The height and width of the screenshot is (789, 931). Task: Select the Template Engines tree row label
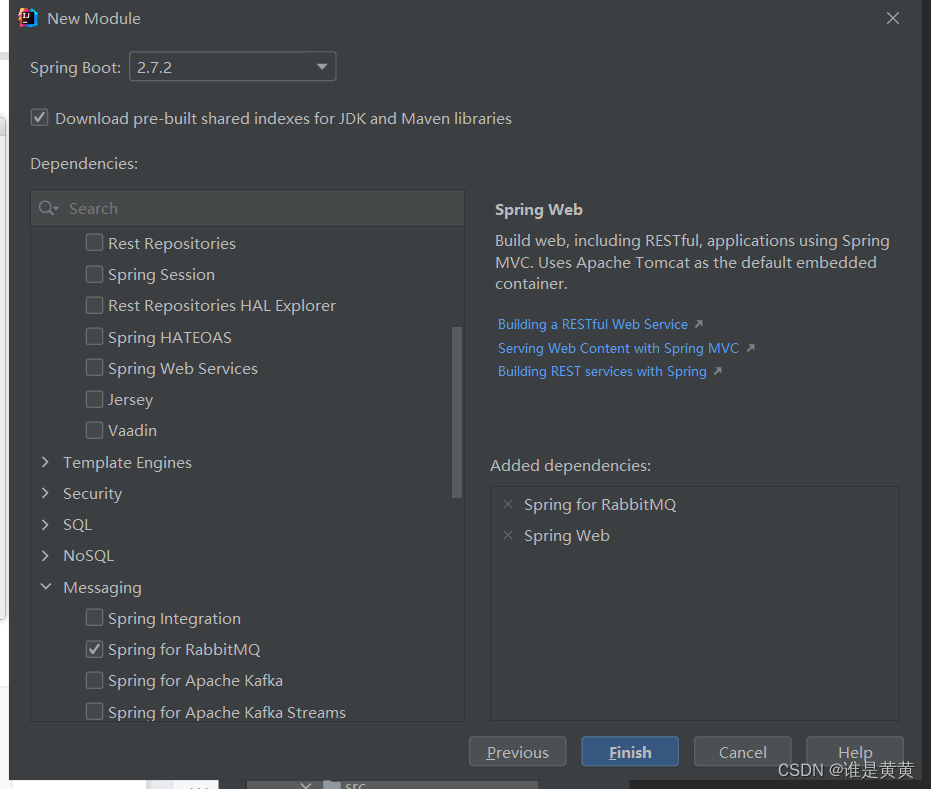click(127, 462)
